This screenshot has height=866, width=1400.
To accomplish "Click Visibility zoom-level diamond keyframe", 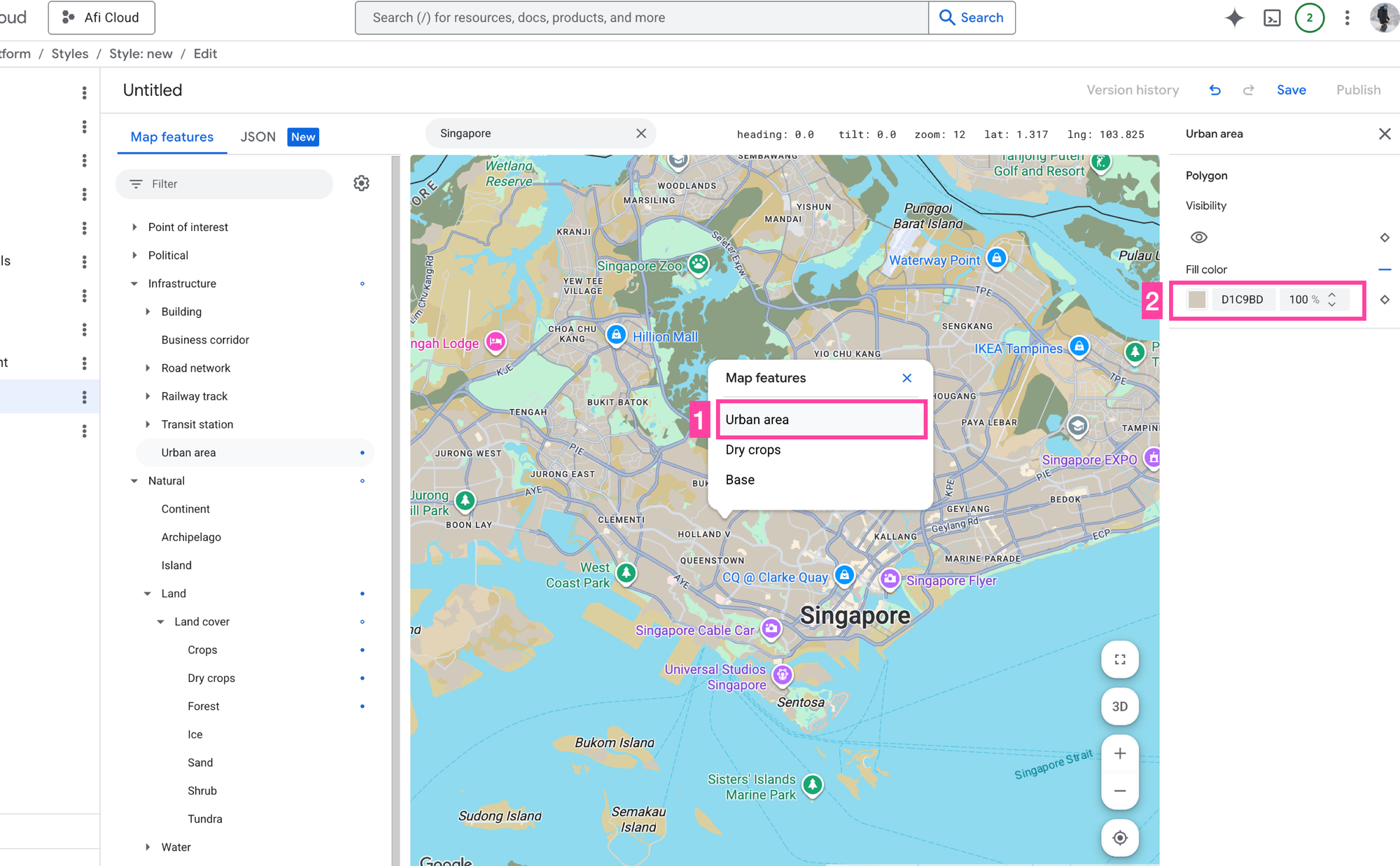I will (x=1384, y=237).
